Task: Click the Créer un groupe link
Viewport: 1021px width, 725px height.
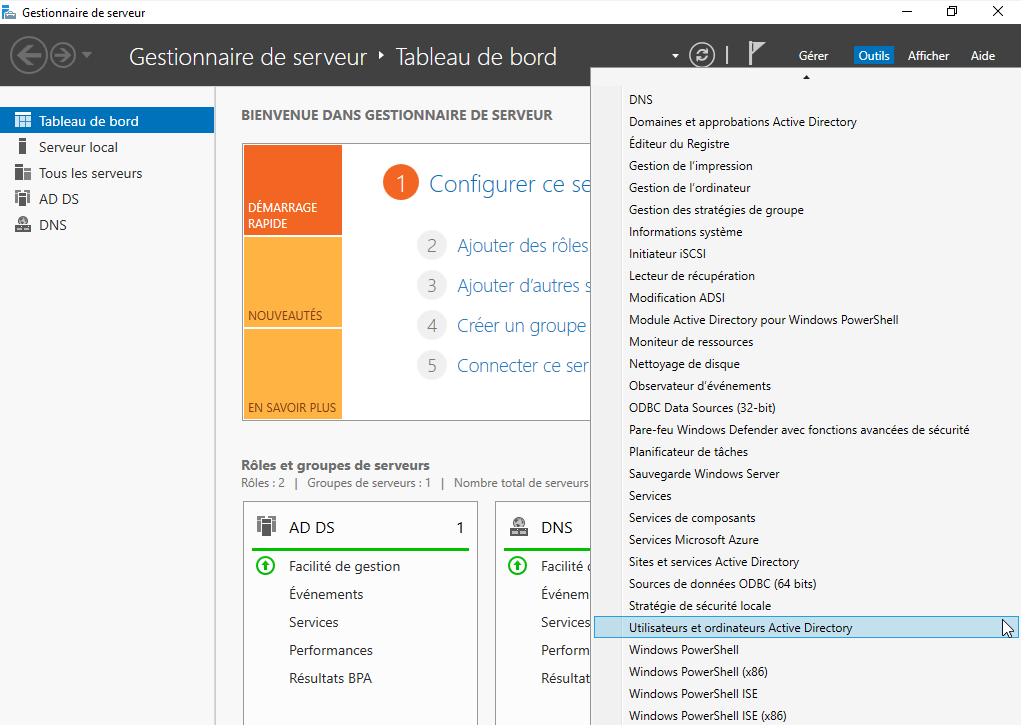Action: [521, 326]
